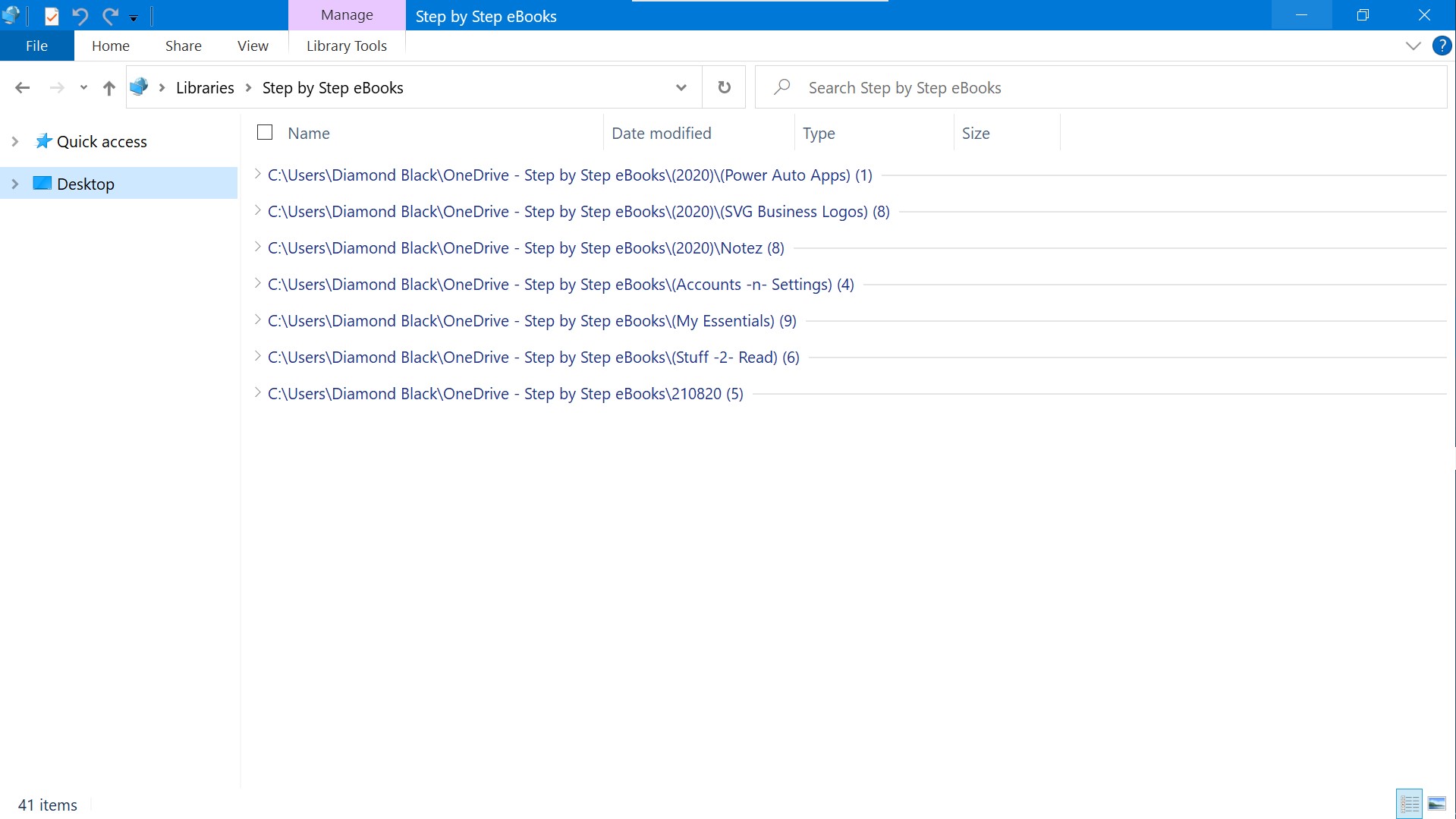Select the Stuff -2- Read group header
The image size is (1456, 819).
533,358
